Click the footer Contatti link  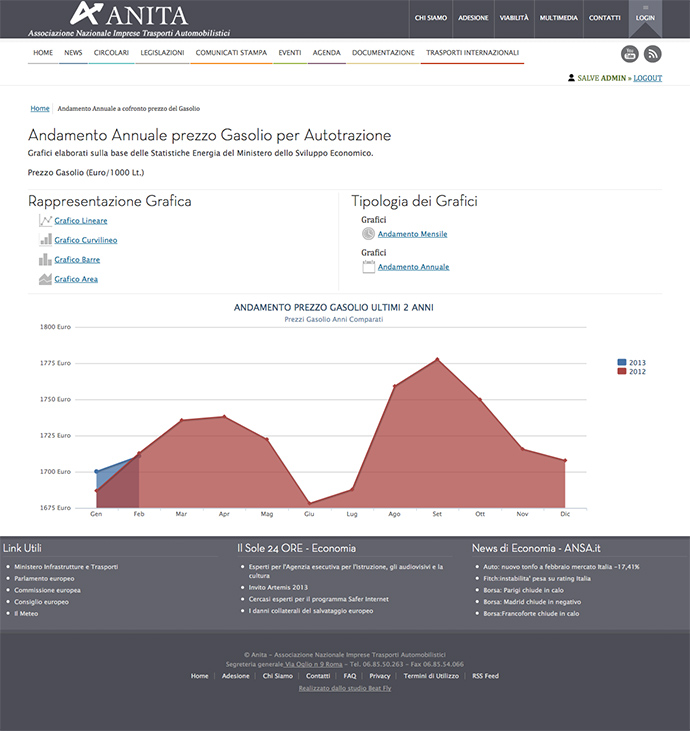318,676
